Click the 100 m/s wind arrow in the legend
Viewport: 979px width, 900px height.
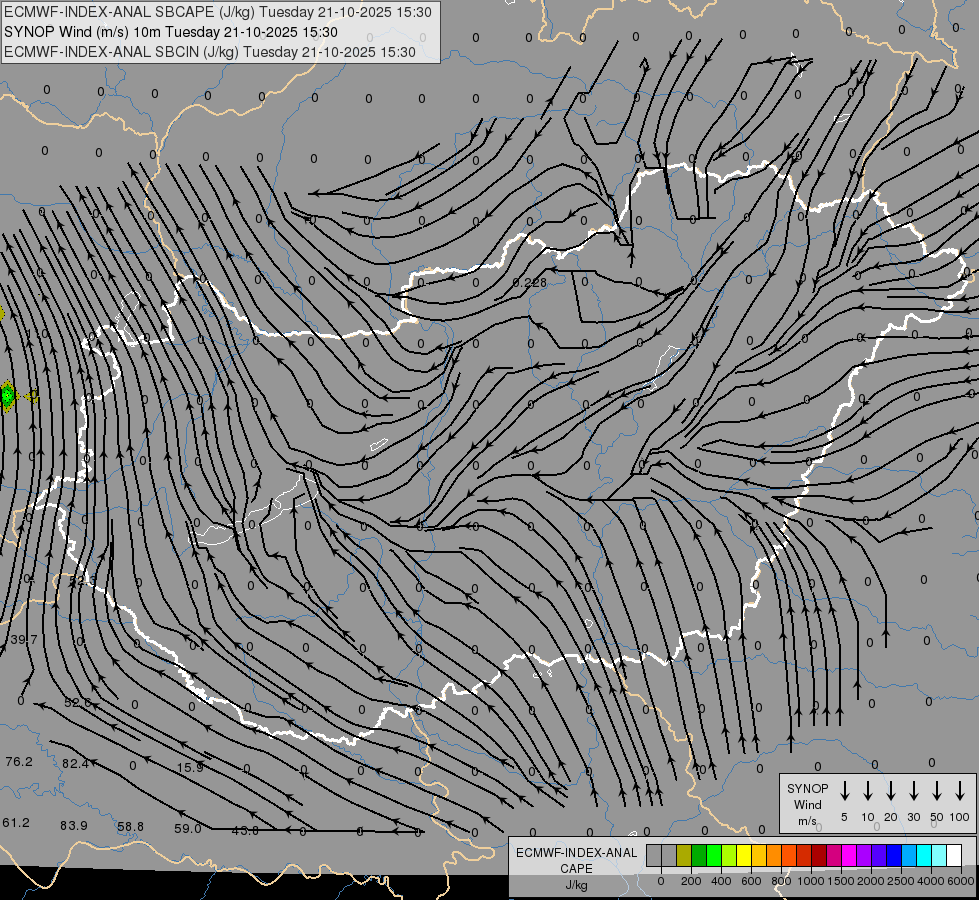(960, 791)
